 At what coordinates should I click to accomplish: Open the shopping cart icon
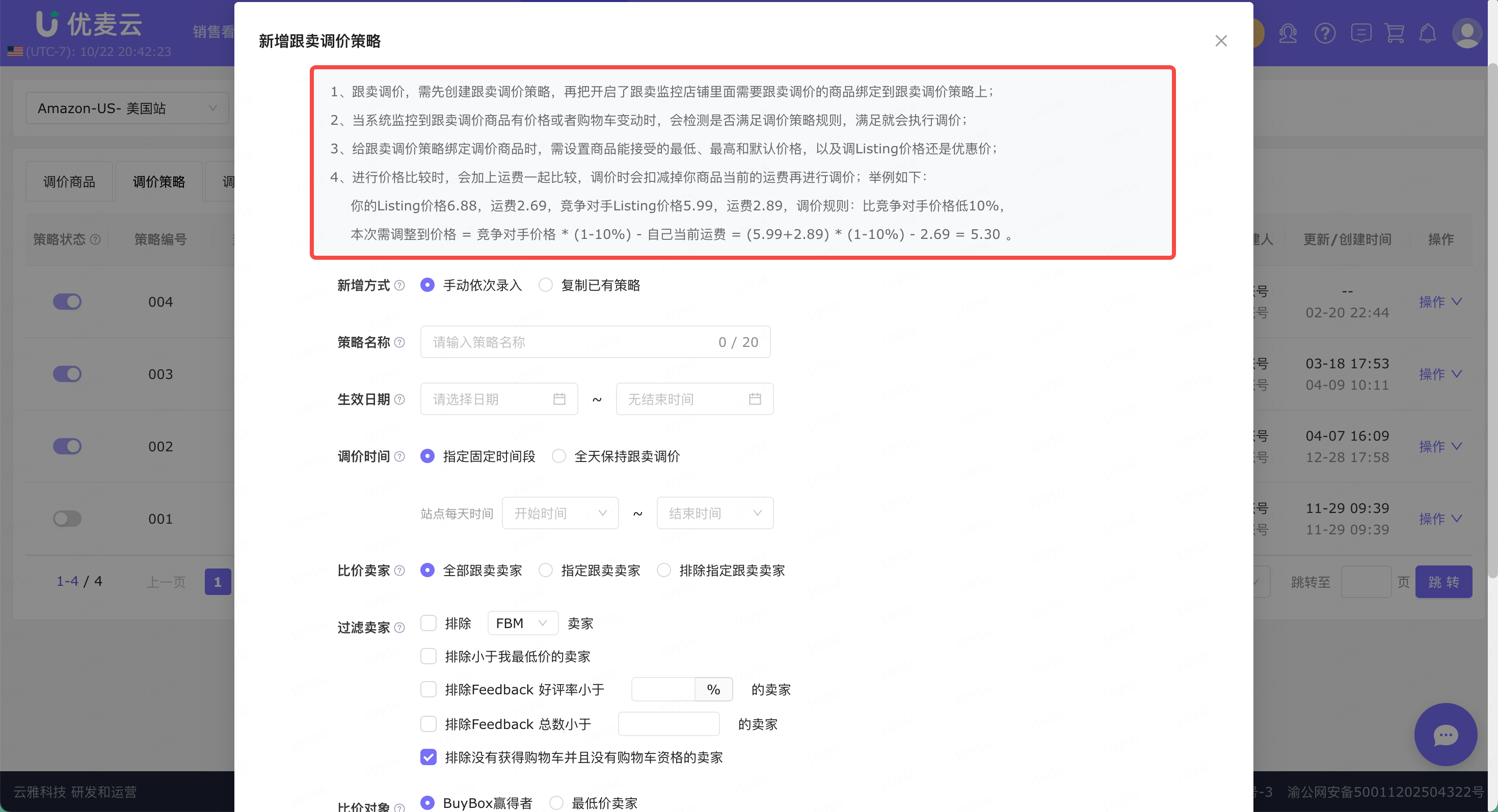1394,33
